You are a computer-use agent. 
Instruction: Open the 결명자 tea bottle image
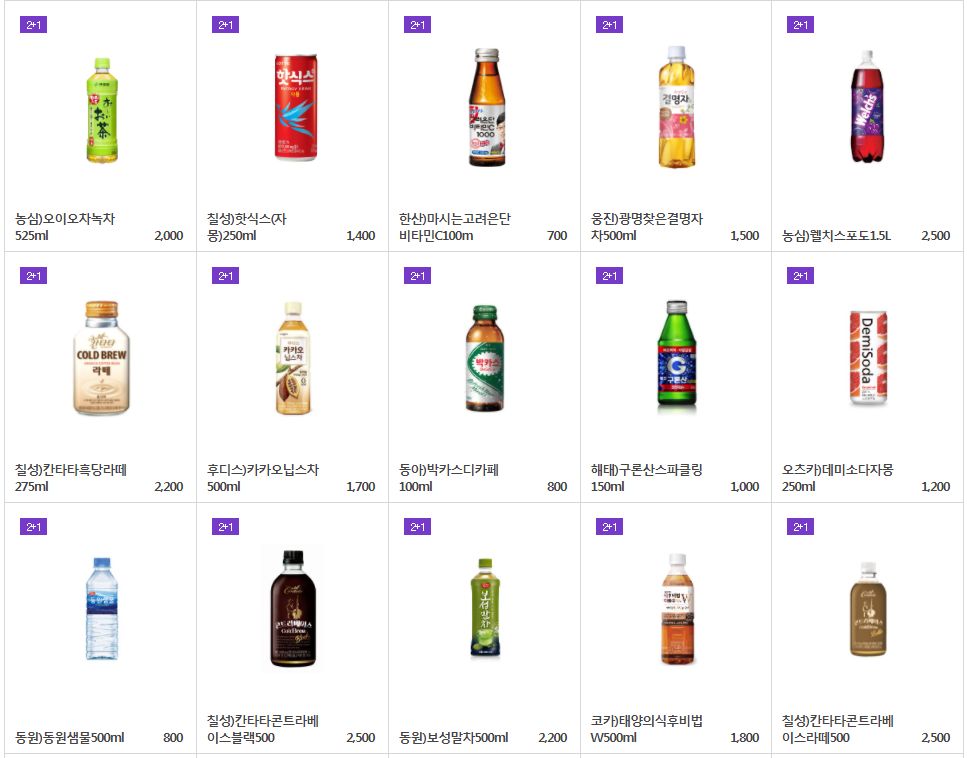[x=677, y=107]
